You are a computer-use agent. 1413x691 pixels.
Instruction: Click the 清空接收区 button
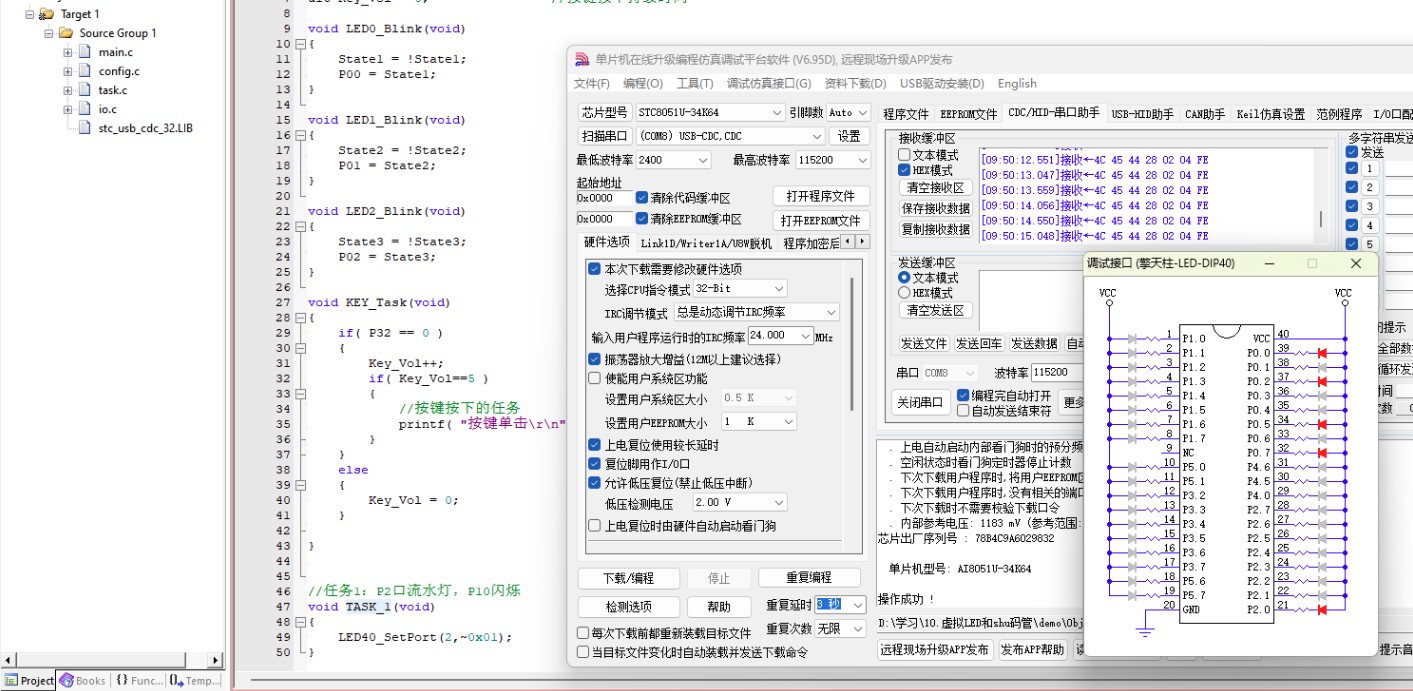click(935, 187)
